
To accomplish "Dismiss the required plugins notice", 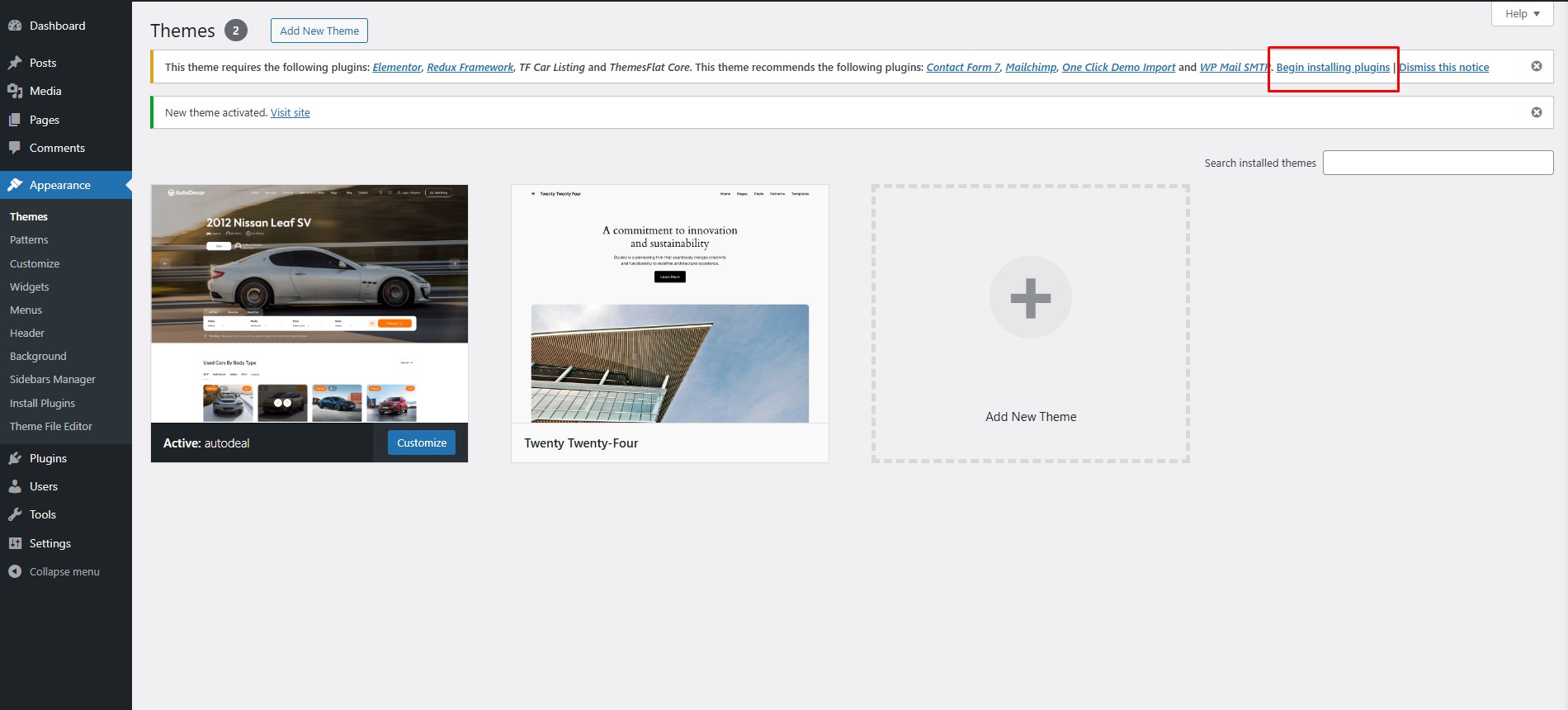I will [1537, 66].
